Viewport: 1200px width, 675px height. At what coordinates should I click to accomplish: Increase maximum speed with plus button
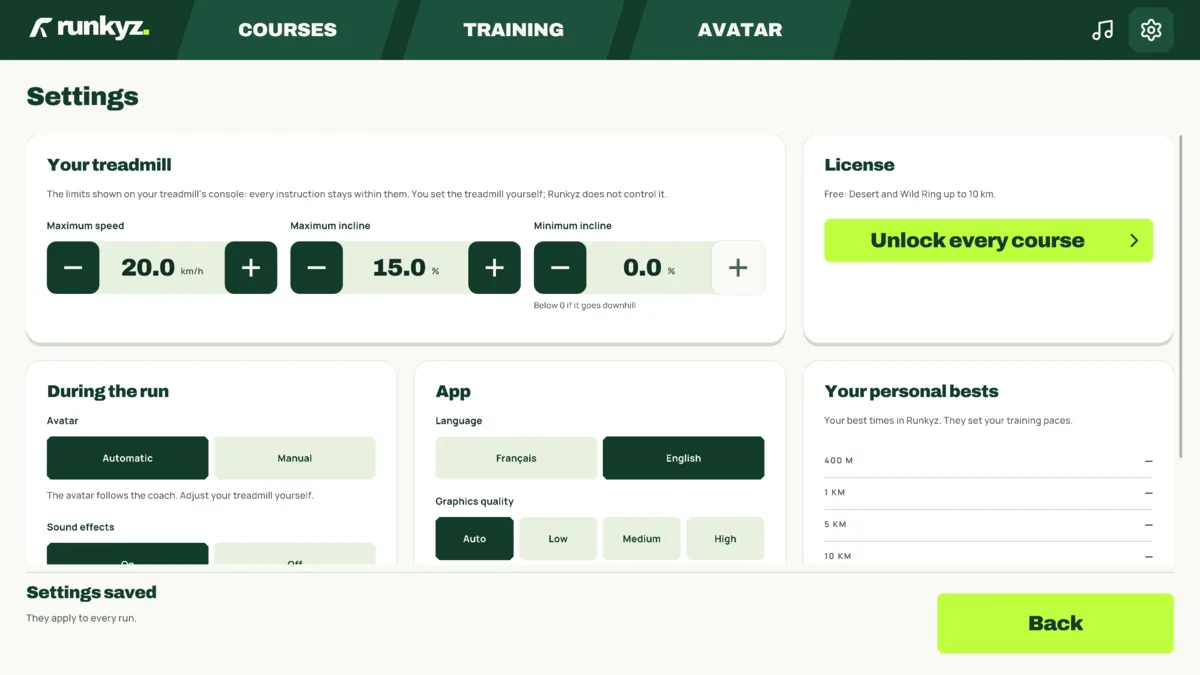tap(251, 268)
